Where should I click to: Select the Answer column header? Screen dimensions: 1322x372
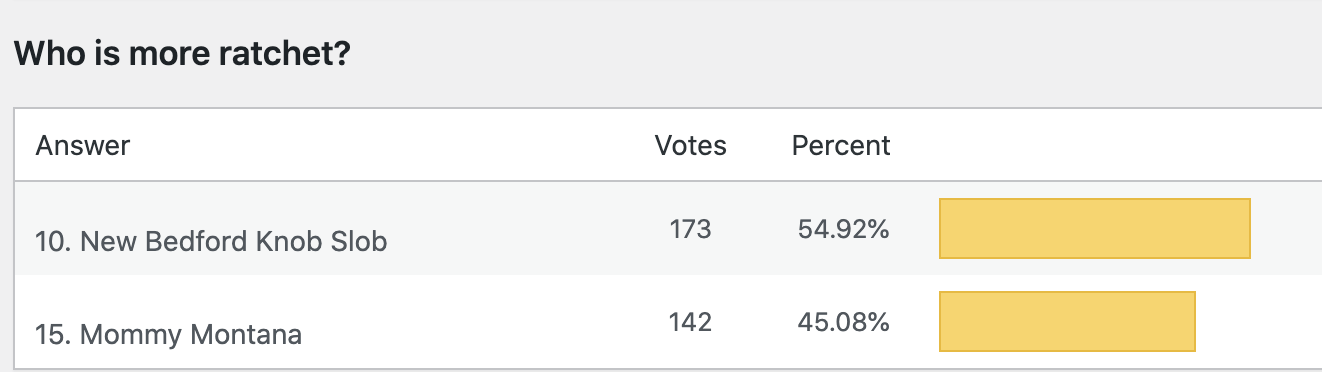tap(83, 146)
